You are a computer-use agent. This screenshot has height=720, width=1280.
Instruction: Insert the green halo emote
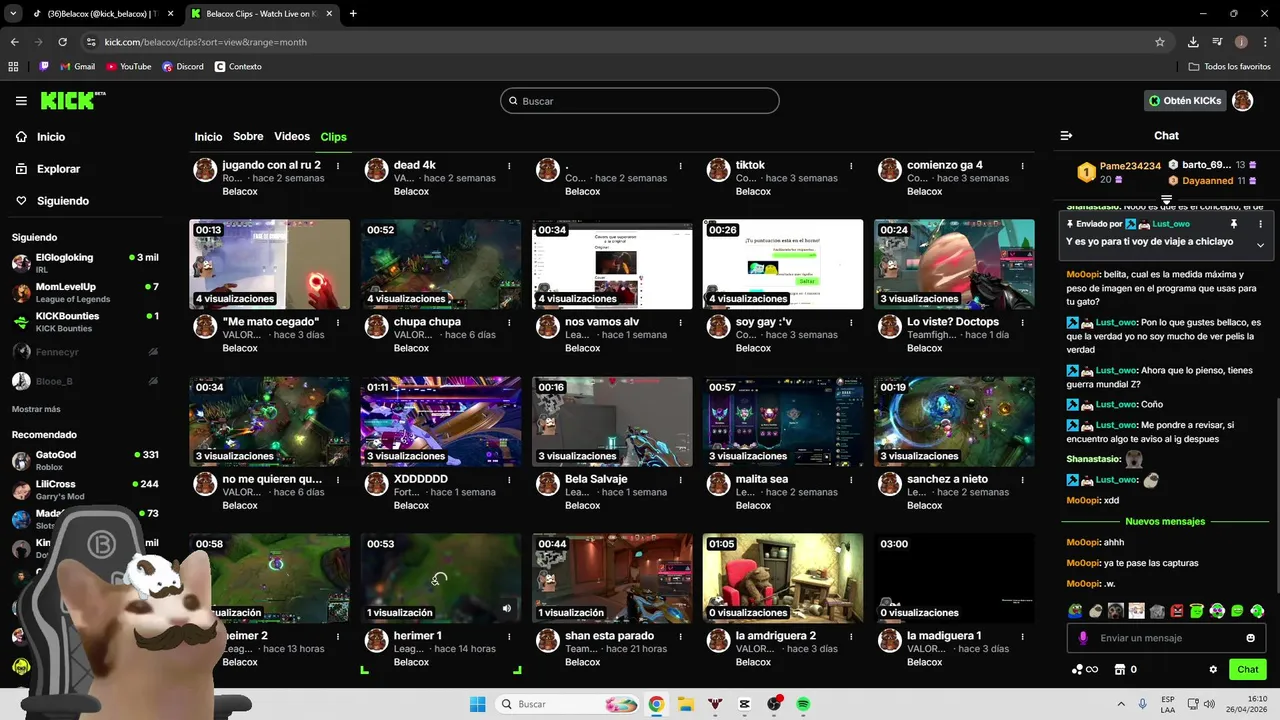click(1197, 611)
